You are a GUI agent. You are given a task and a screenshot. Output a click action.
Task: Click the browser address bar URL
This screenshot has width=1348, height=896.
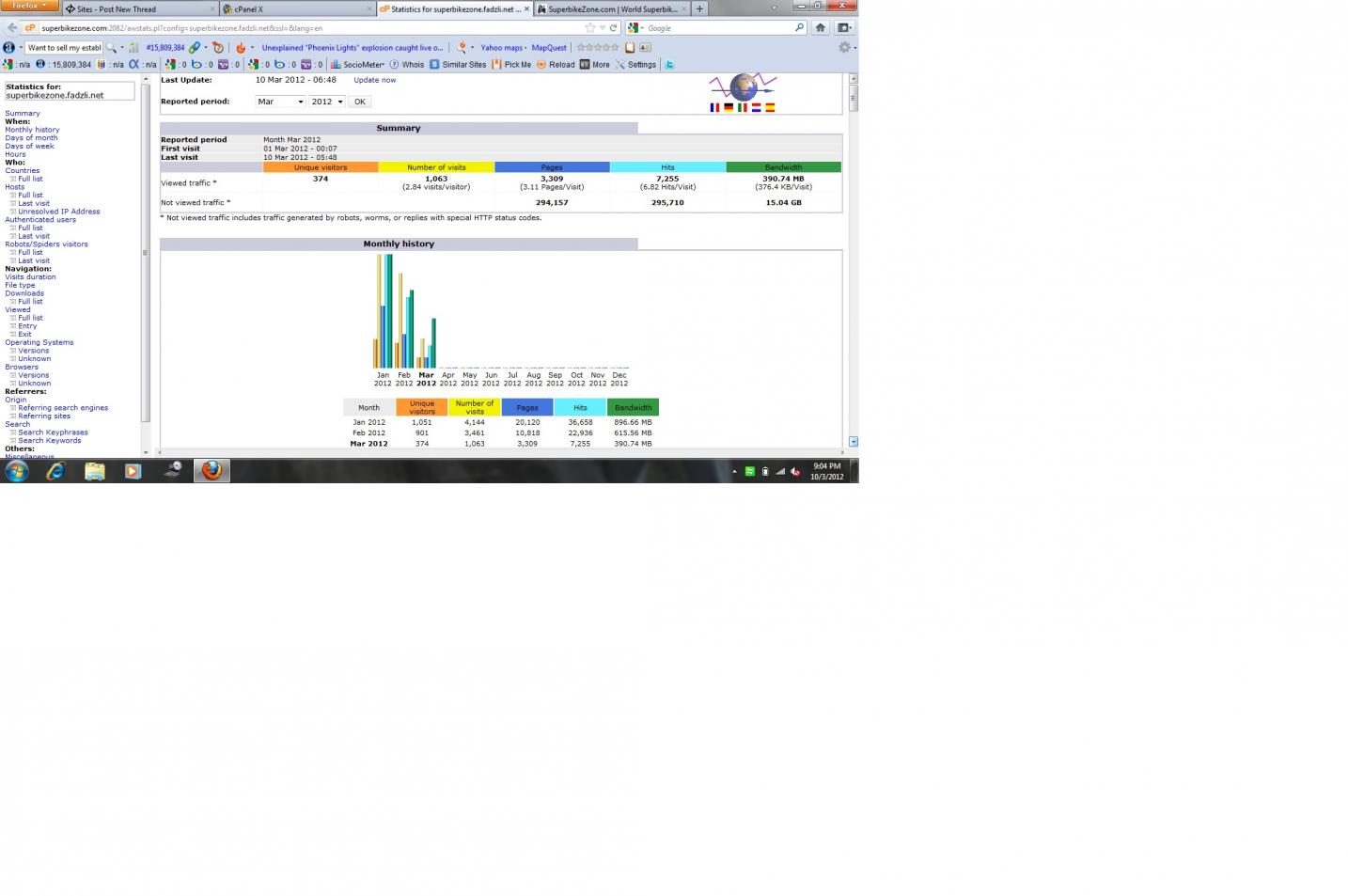tap(310, 28)
